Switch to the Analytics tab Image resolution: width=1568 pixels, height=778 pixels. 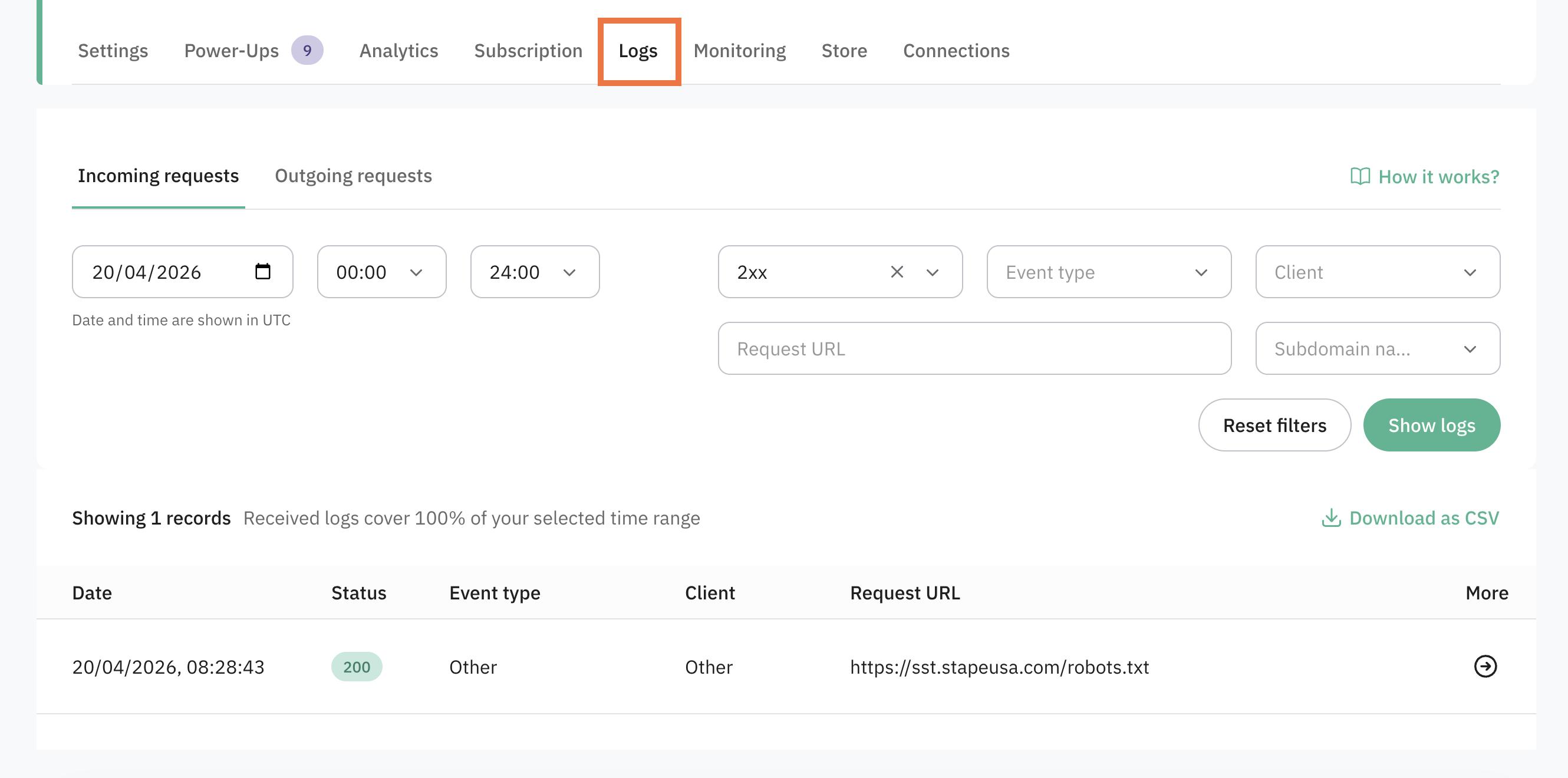(x=398, y=51)
